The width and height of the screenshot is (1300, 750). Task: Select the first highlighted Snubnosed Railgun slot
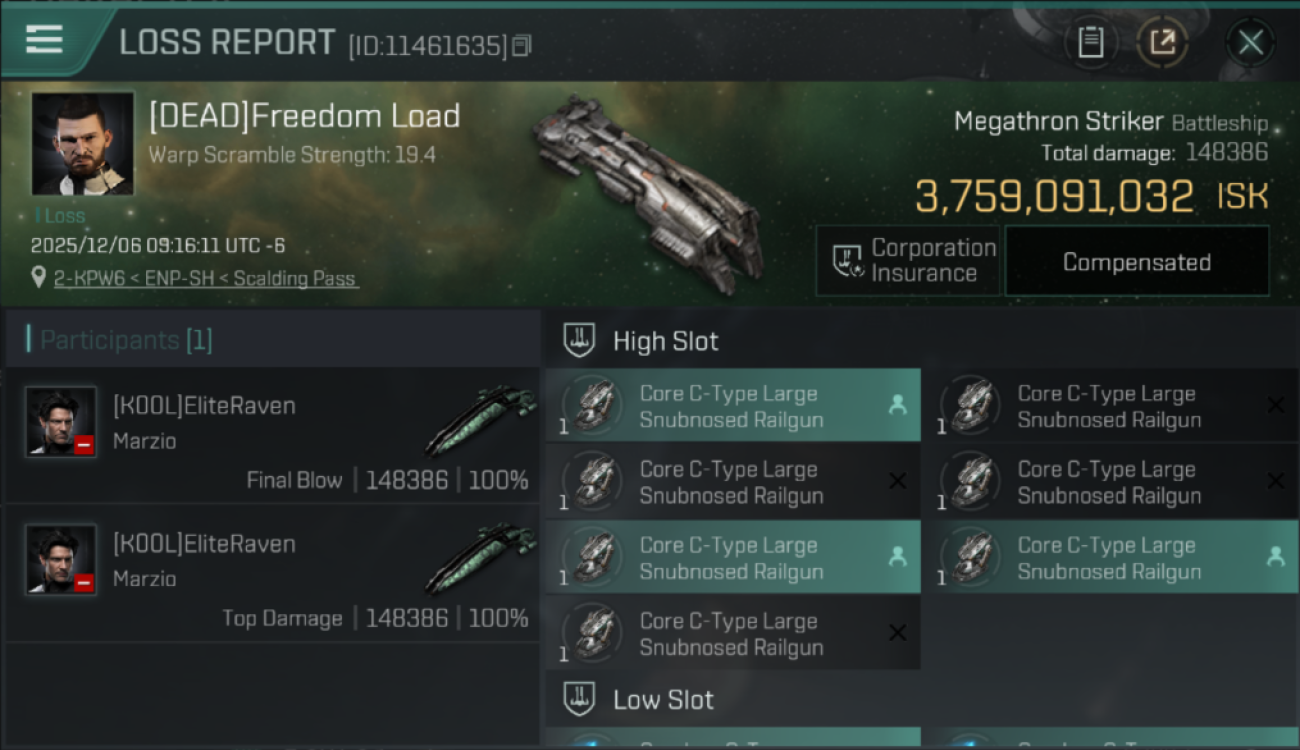click(732, 406)
